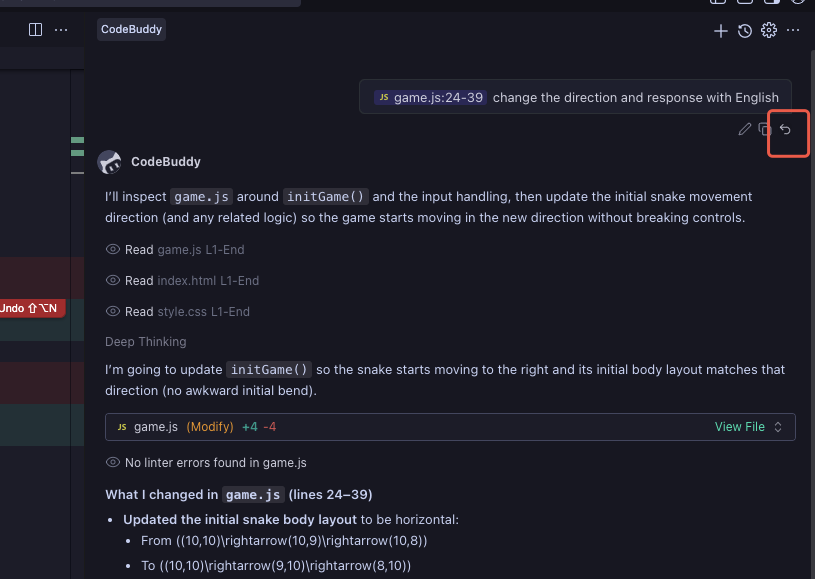The height and width of the screenshot is (579, 815).
Task: Select the split layout icon in the panel header
Action: (x=35, y=29)
